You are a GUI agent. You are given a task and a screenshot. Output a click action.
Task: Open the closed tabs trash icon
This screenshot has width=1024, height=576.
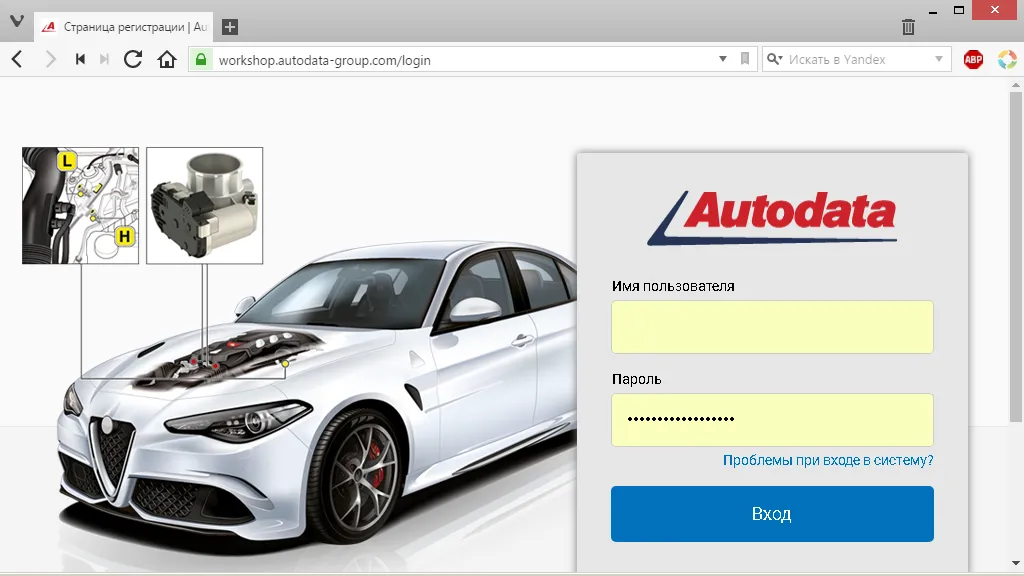pyautogui.click(x=908, y=27)
